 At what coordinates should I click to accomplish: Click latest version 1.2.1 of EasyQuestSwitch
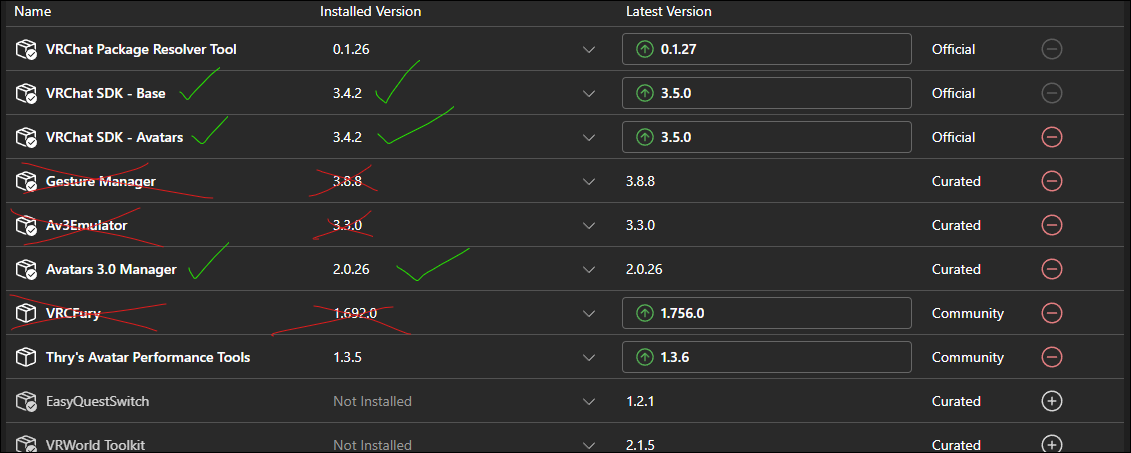click(640, 401)
